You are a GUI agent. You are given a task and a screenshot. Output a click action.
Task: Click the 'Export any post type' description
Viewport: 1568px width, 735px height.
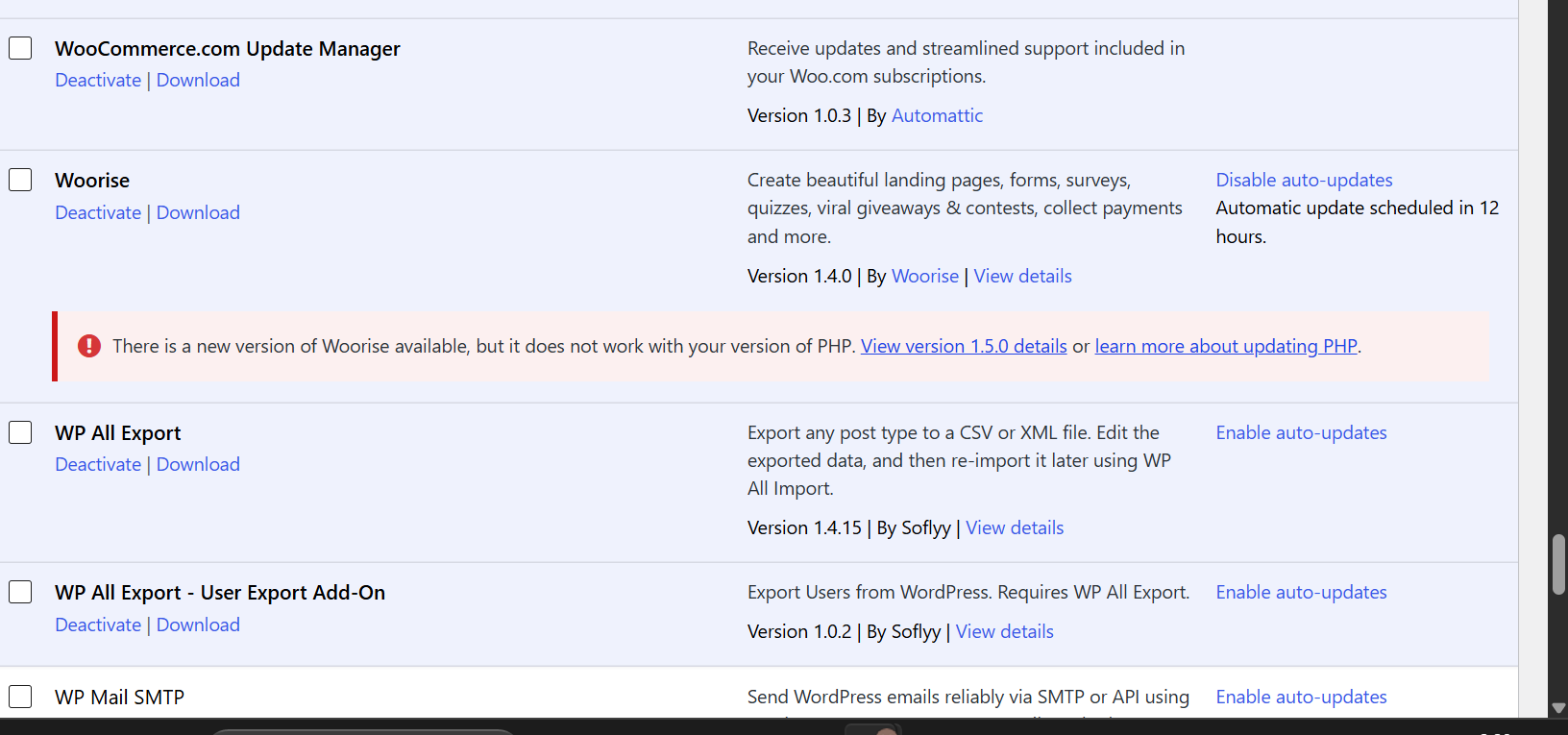(959, 460)
